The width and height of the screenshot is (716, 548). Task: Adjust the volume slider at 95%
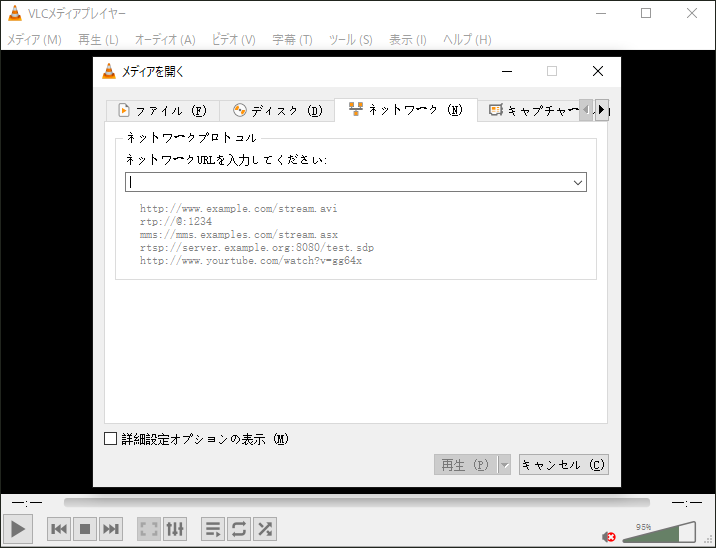[x=659, y=532]
